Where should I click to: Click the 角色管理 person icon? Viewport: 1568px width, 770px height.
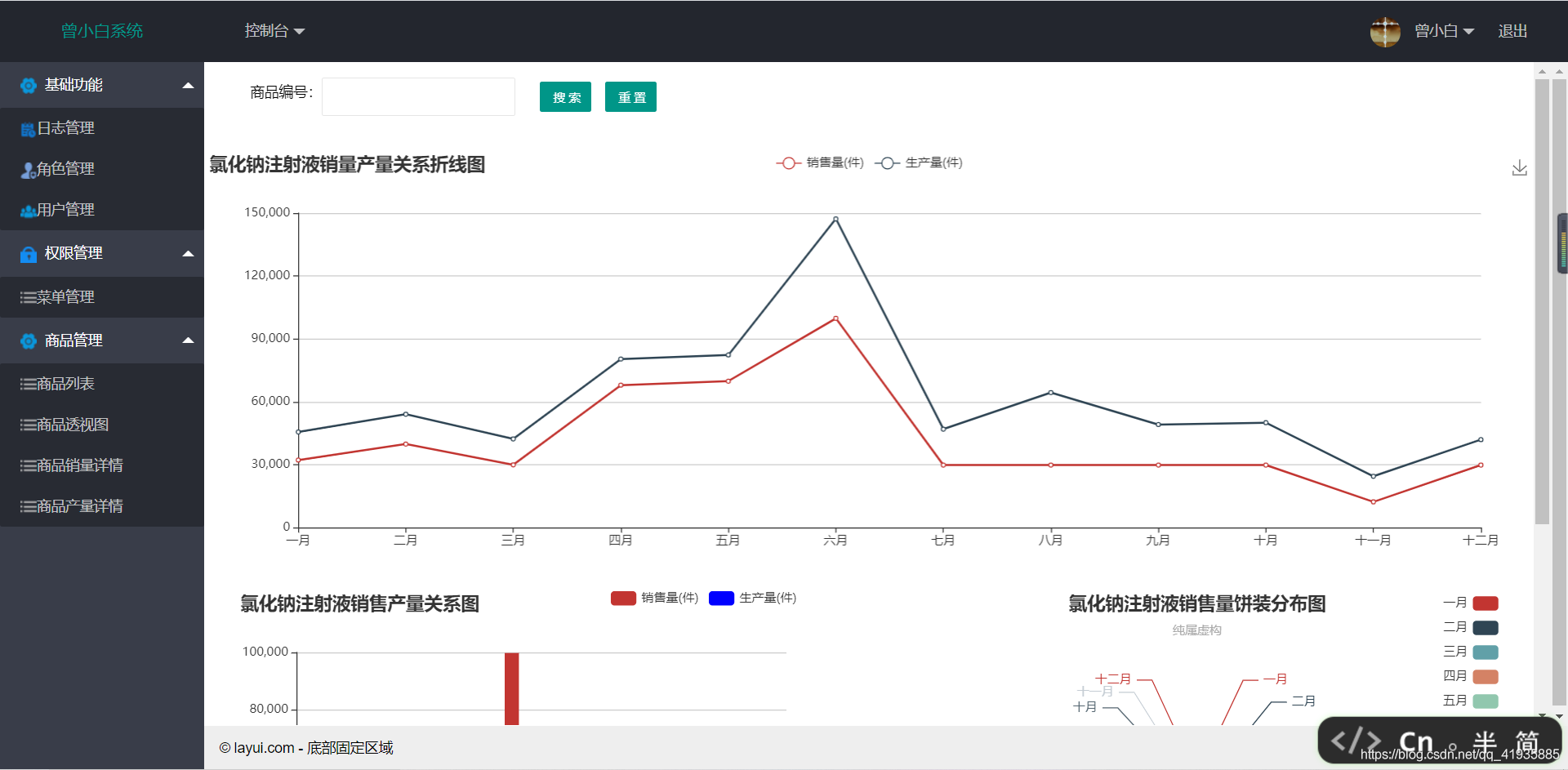pyautogui.click(x=28, y=170)
